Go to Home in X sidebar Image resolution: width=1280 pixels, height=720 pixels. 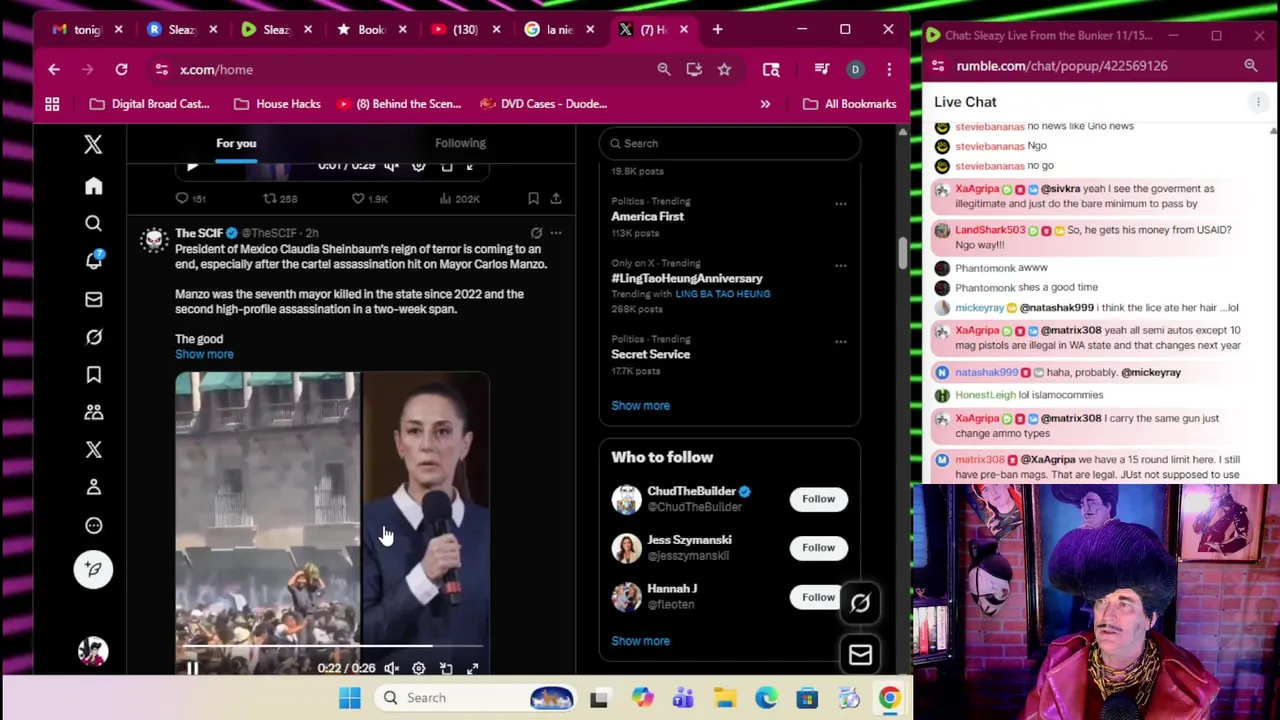click(x=93, y=186)
